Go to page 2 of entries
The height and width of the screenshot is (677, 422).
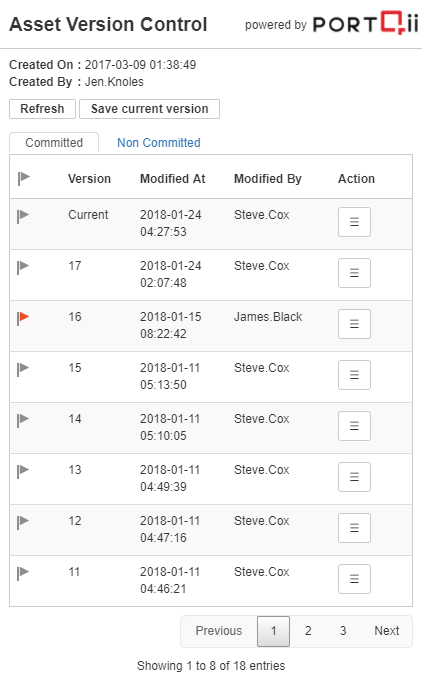pos(308,631)
